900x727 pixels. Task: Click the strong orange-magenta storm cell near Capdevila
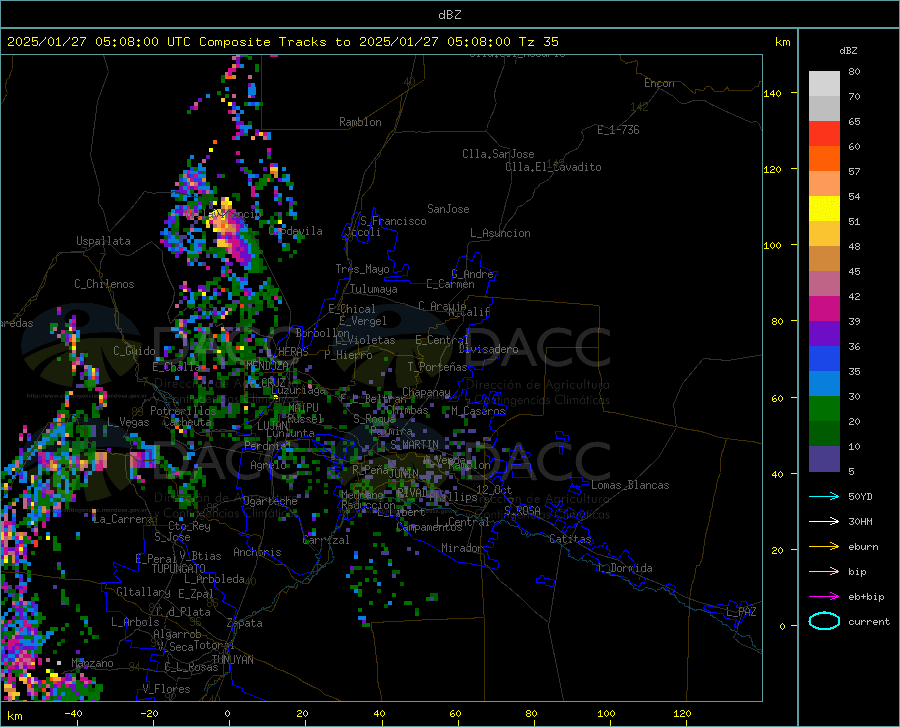point(232,235)
